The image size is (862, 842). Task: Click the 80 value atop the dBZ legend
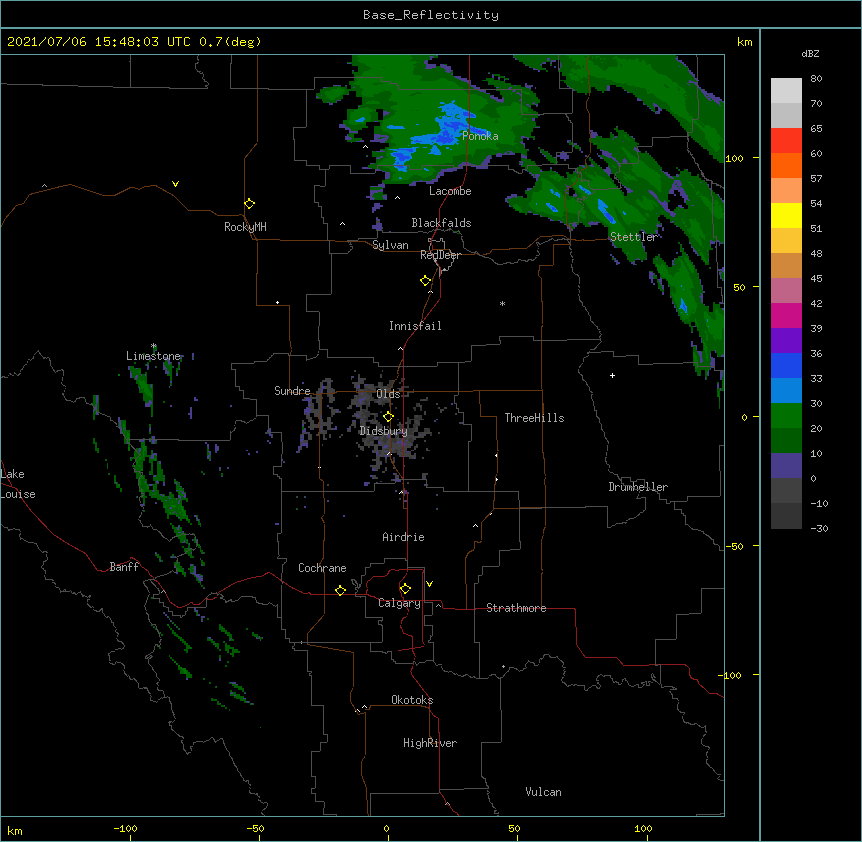coord(816,79)
